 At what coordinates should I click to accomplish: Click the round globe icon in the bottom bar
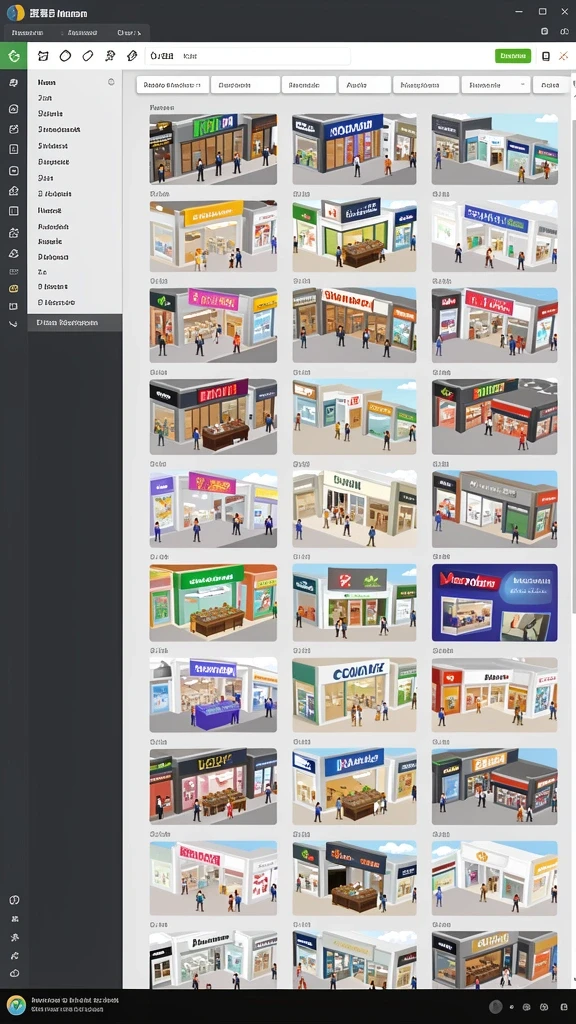pyautogui.click(x=16, y=1005)
